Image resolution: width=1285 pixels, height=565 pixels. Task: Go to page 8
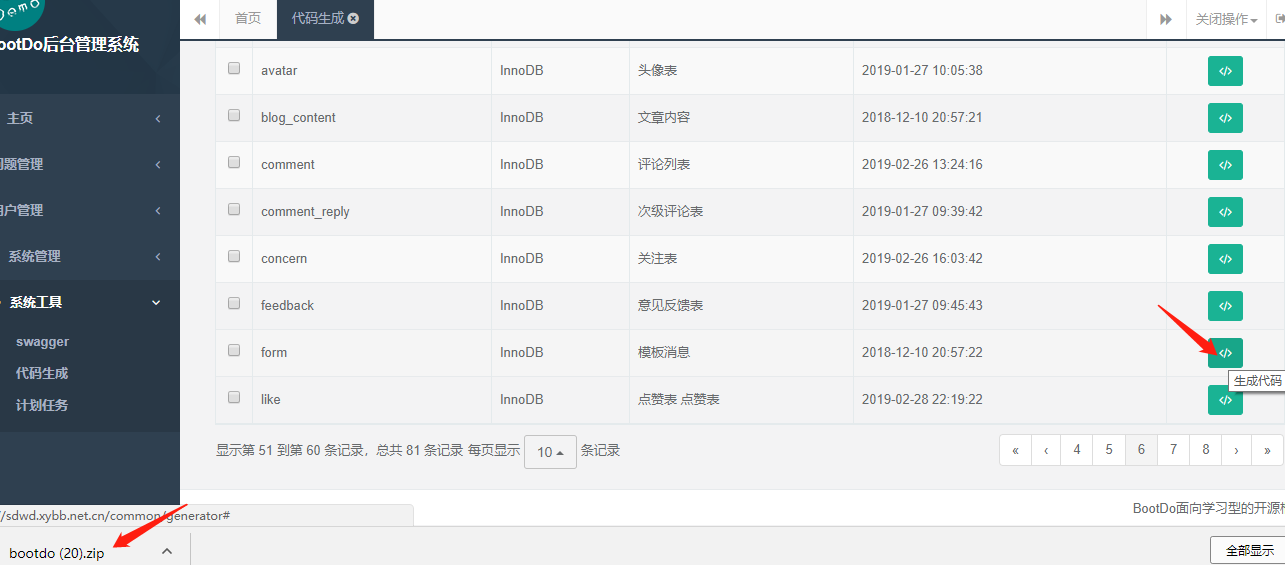[1205, 450]
